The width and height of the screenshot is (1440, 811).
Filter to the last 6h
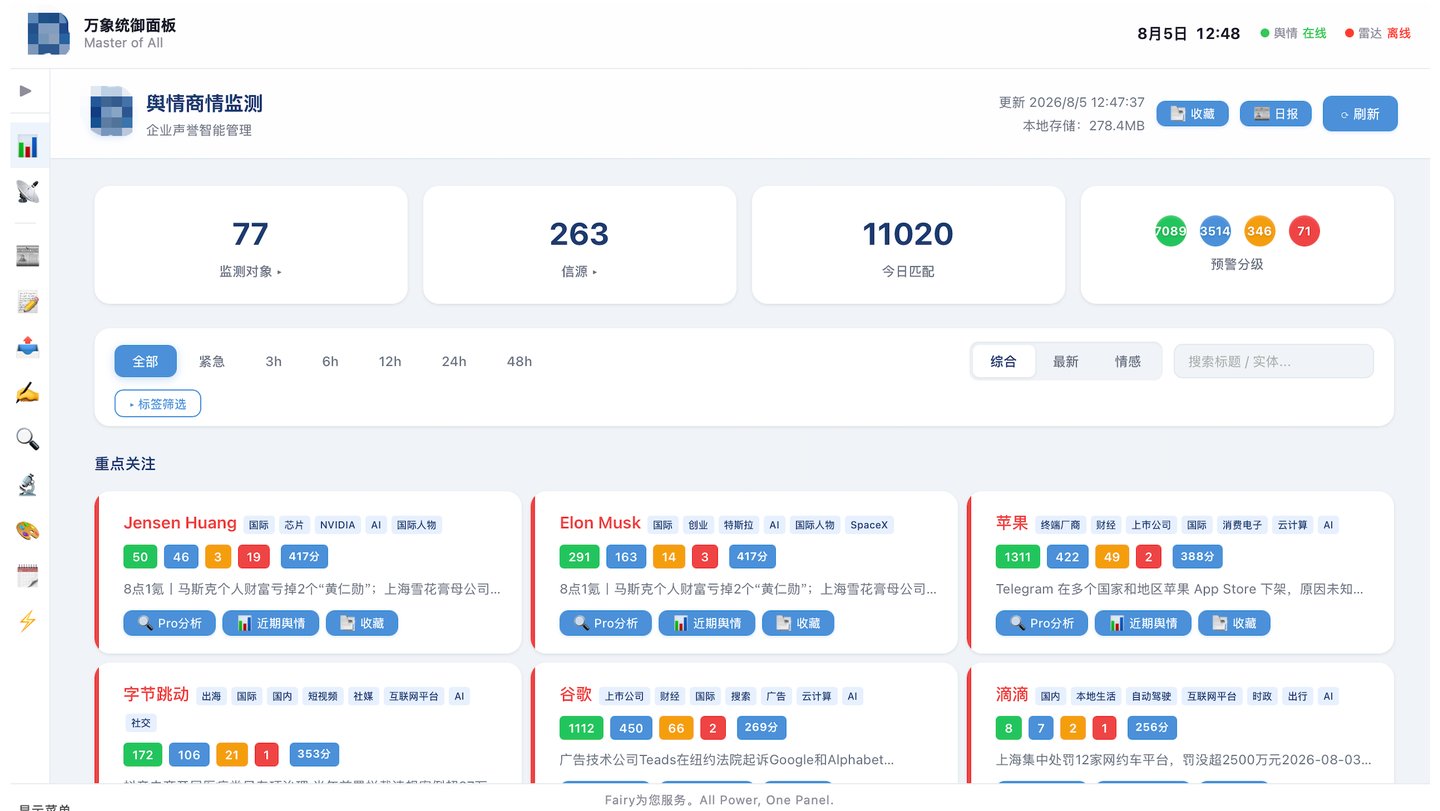pos(330,361)
